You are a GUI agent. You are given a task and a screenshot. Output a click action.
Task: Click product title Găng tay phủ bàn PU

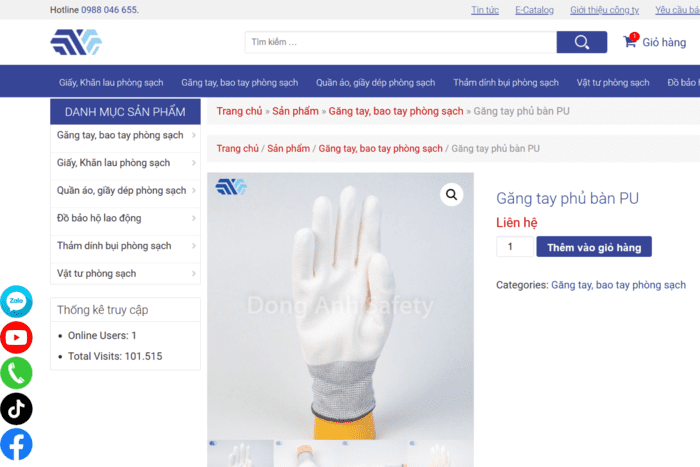tap(567, 198)
